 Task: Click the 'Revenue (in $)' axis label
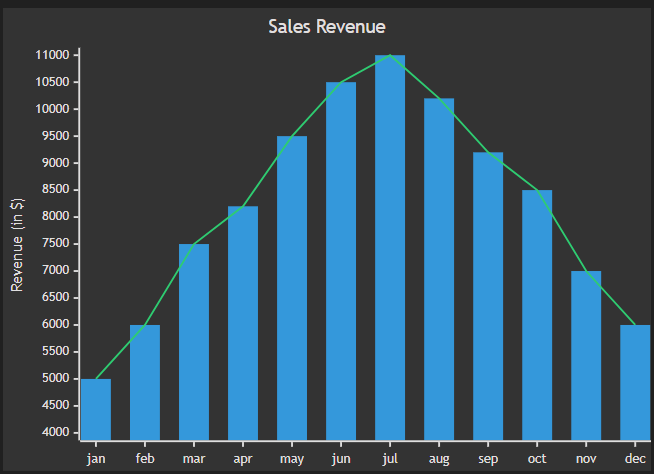tap(17, 245)
